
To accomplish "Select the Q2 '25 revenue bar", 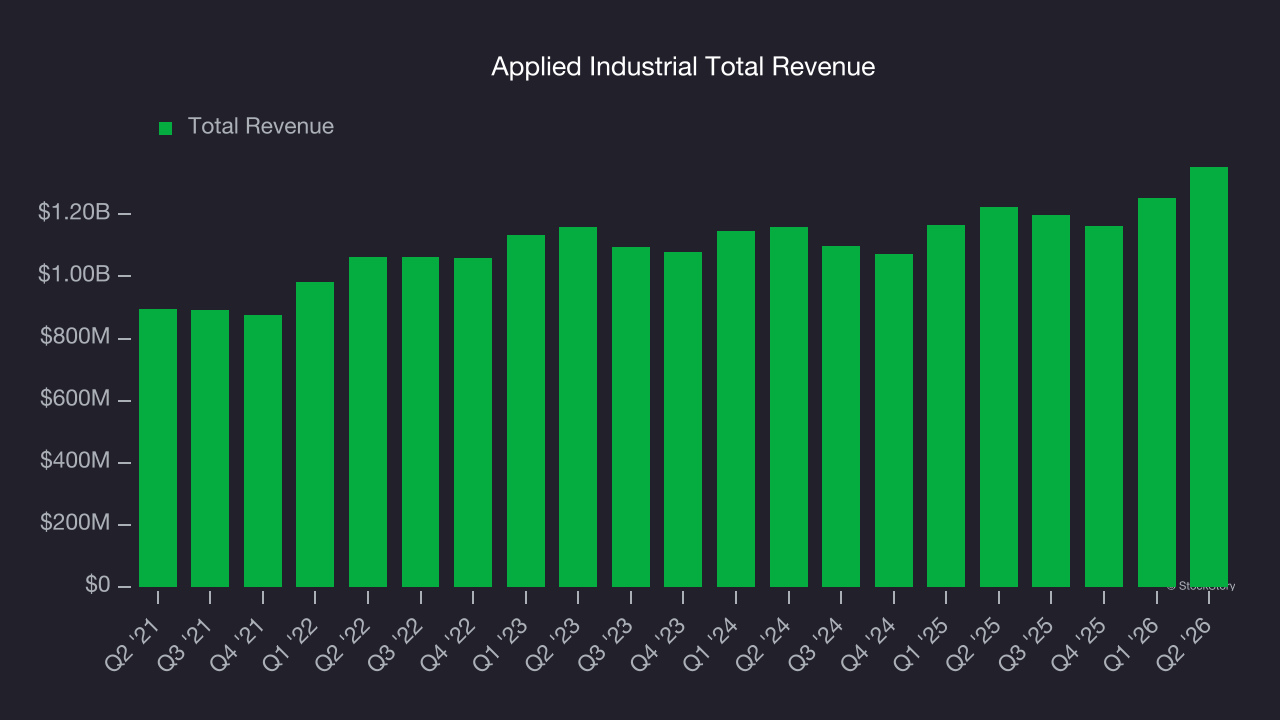I will 999,397.
